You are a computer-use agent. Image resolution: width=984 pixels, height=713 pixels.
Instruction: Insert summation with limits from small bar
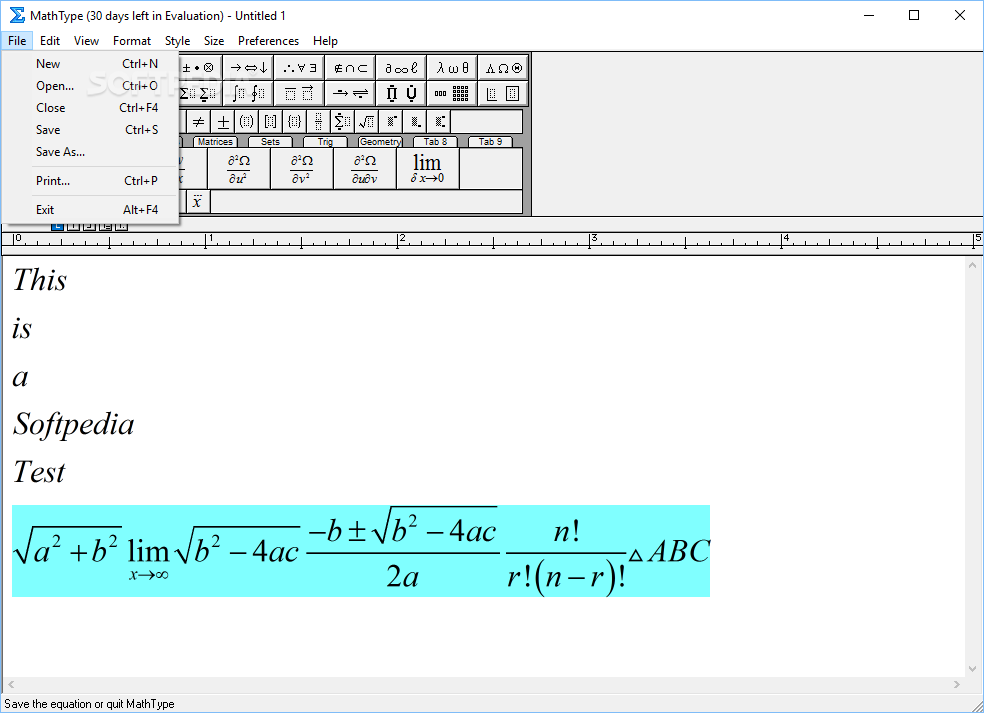point(342,122)
